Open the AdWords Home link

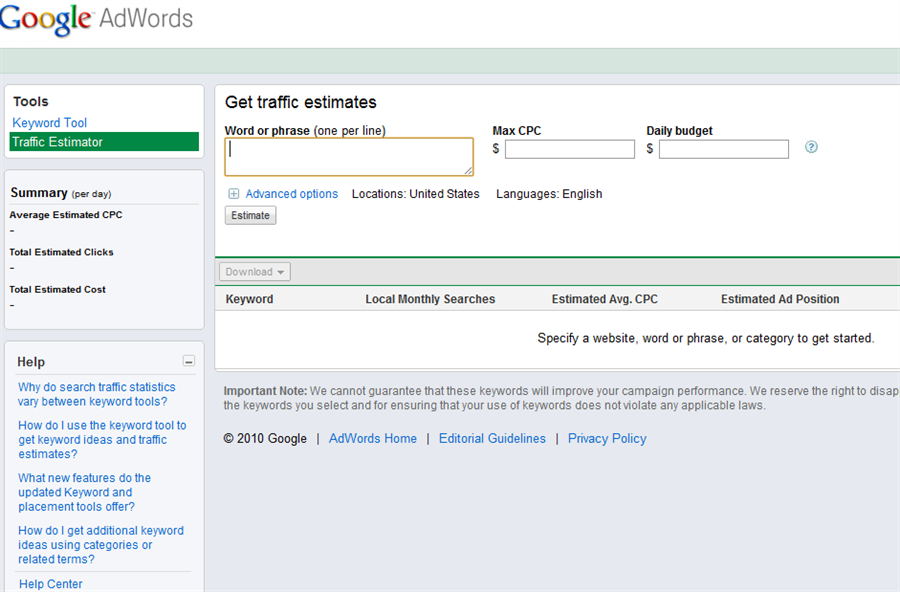click(x=372, y=438)
